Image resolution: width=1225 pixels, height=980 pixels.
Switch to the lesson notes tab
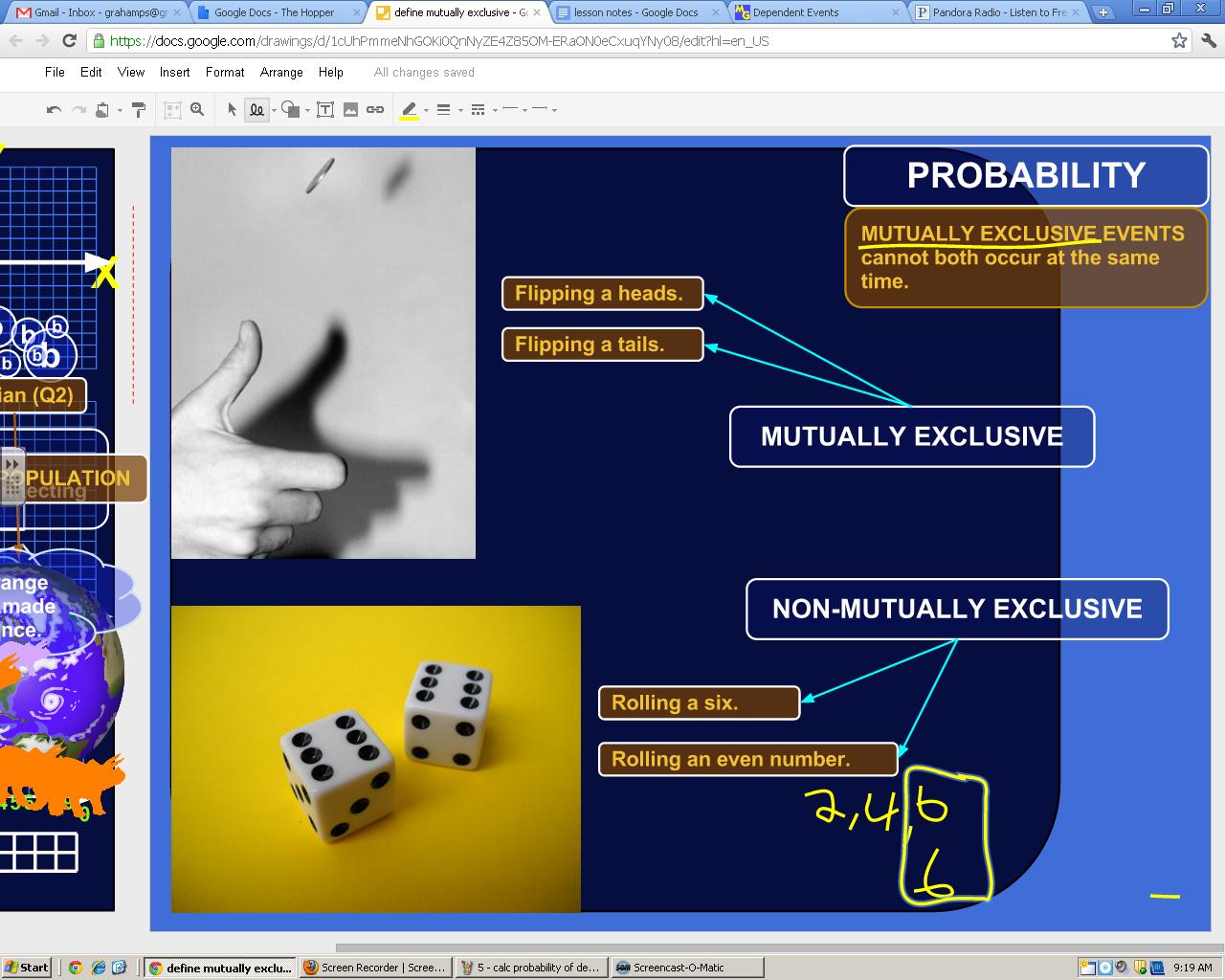[636, 12]
